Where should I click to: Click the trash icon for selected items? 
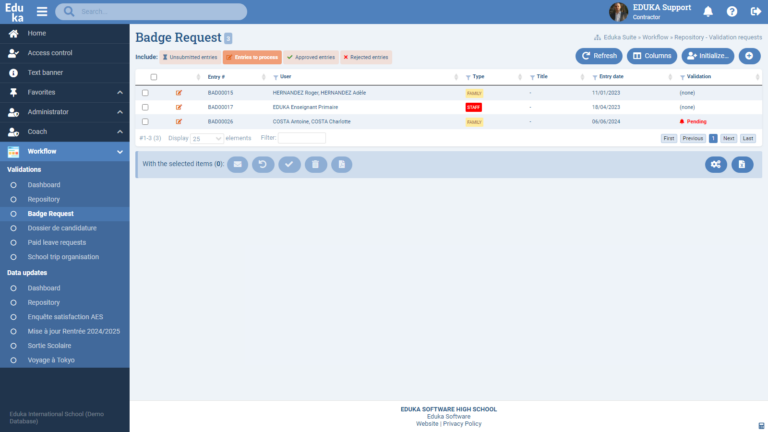click(x=315, y=163)
